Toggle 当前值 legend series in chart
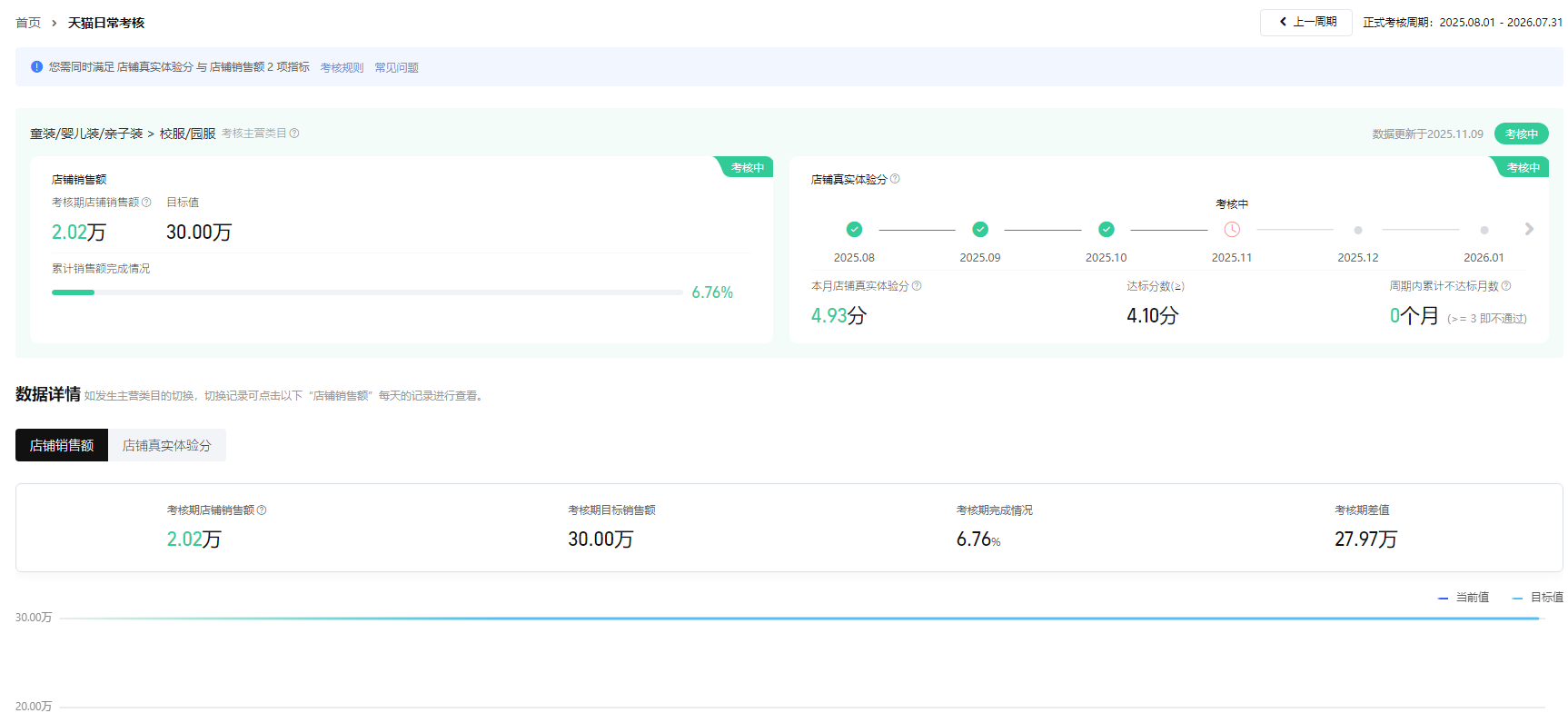 (1464, 598)
